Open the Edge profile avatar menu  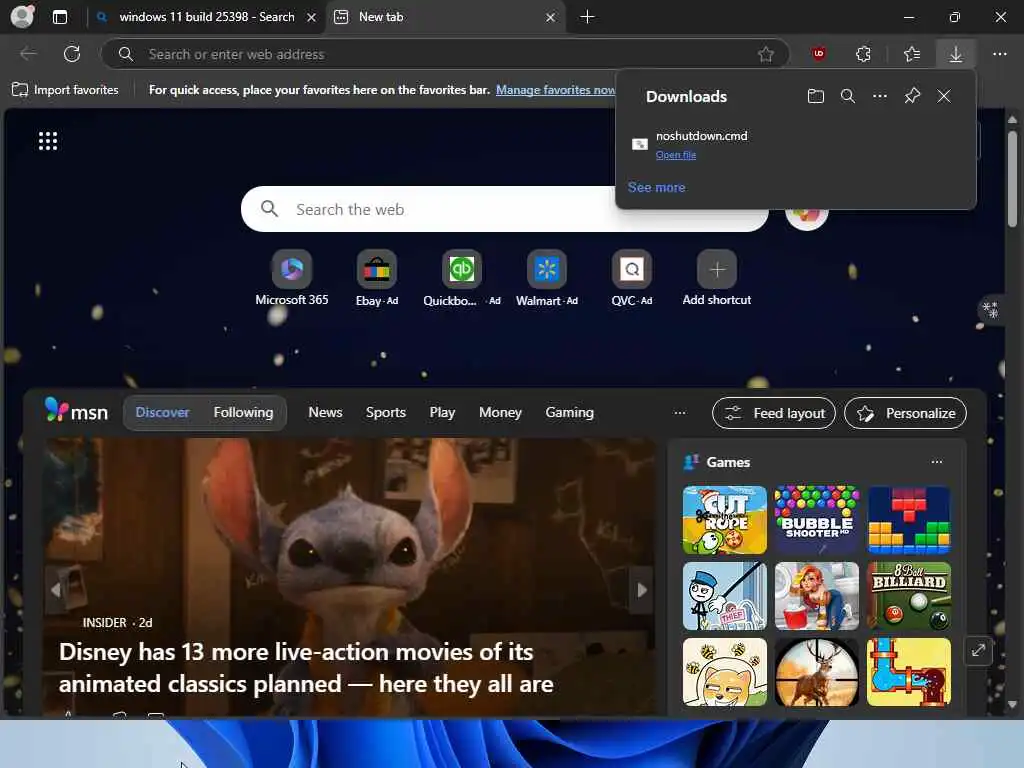[23, 16]
